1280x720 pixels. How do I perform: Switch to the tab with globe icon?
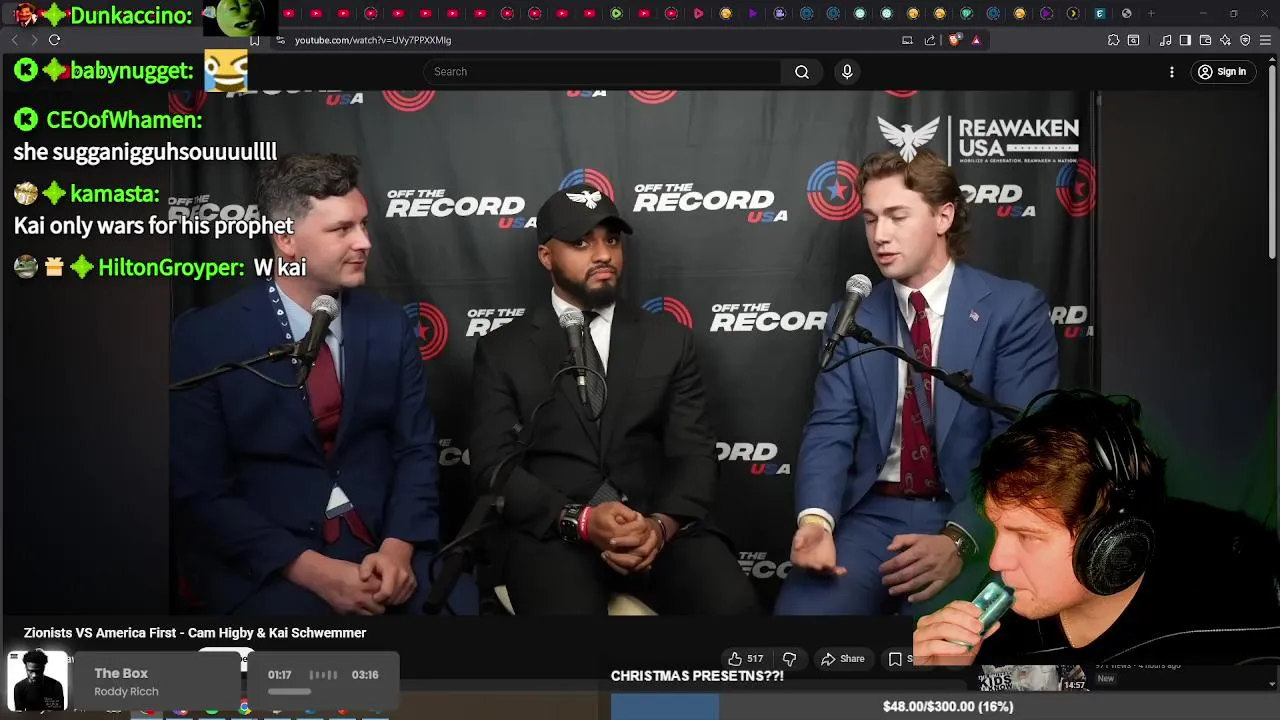[1127, 13]
